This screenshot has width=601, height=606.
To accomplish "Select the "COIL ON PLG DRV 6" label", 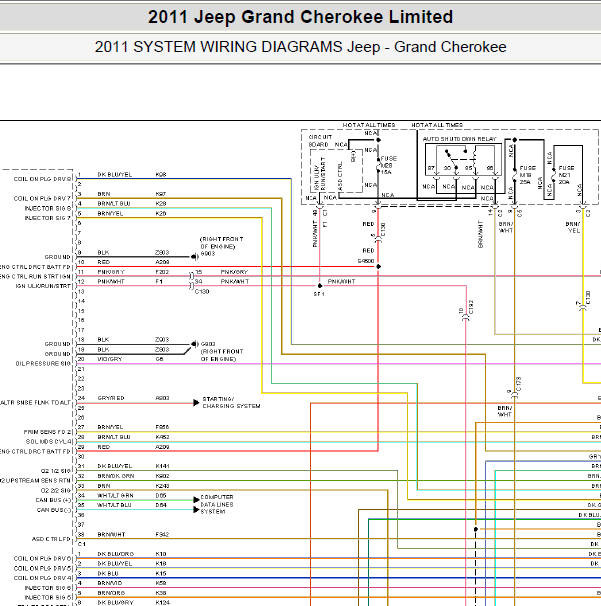I will click(x=43, y=559).
